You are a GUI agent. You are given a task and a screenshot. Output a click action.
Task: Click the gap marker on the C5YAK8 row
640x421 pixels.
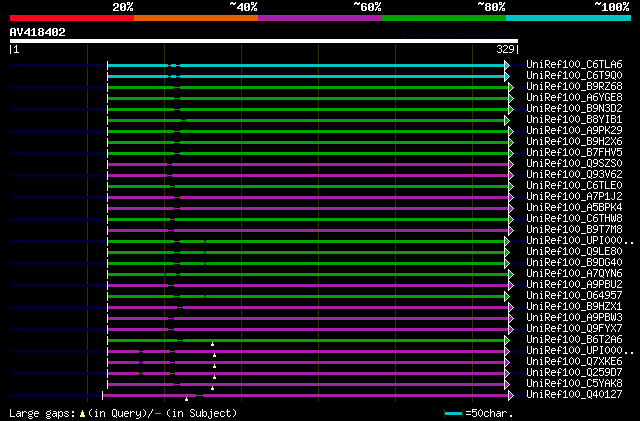point(213,388)
